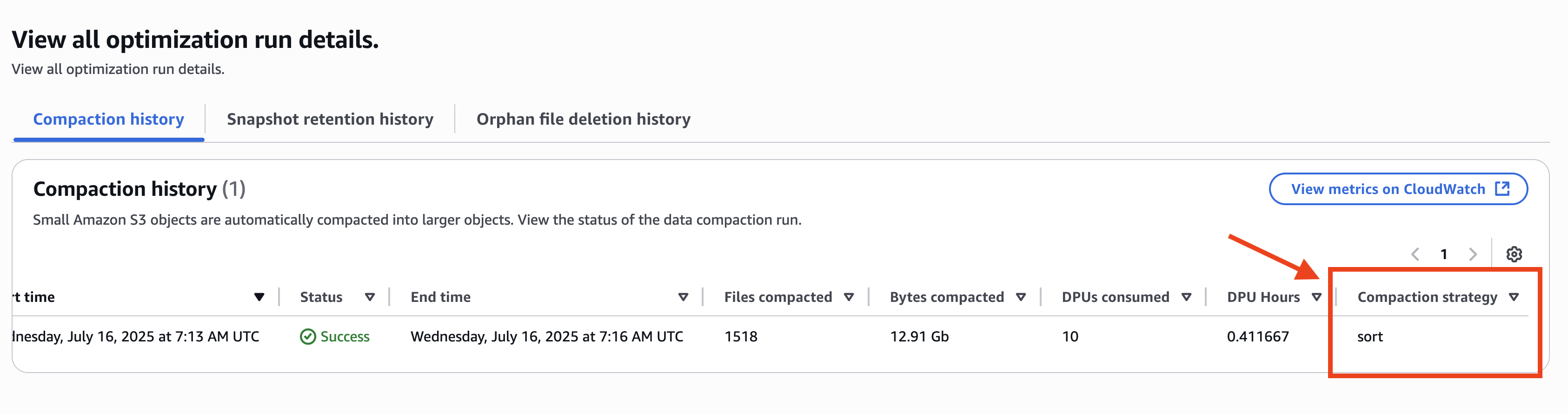
Task: Open Orphan file deletion history tab
Action: point(583,120)
